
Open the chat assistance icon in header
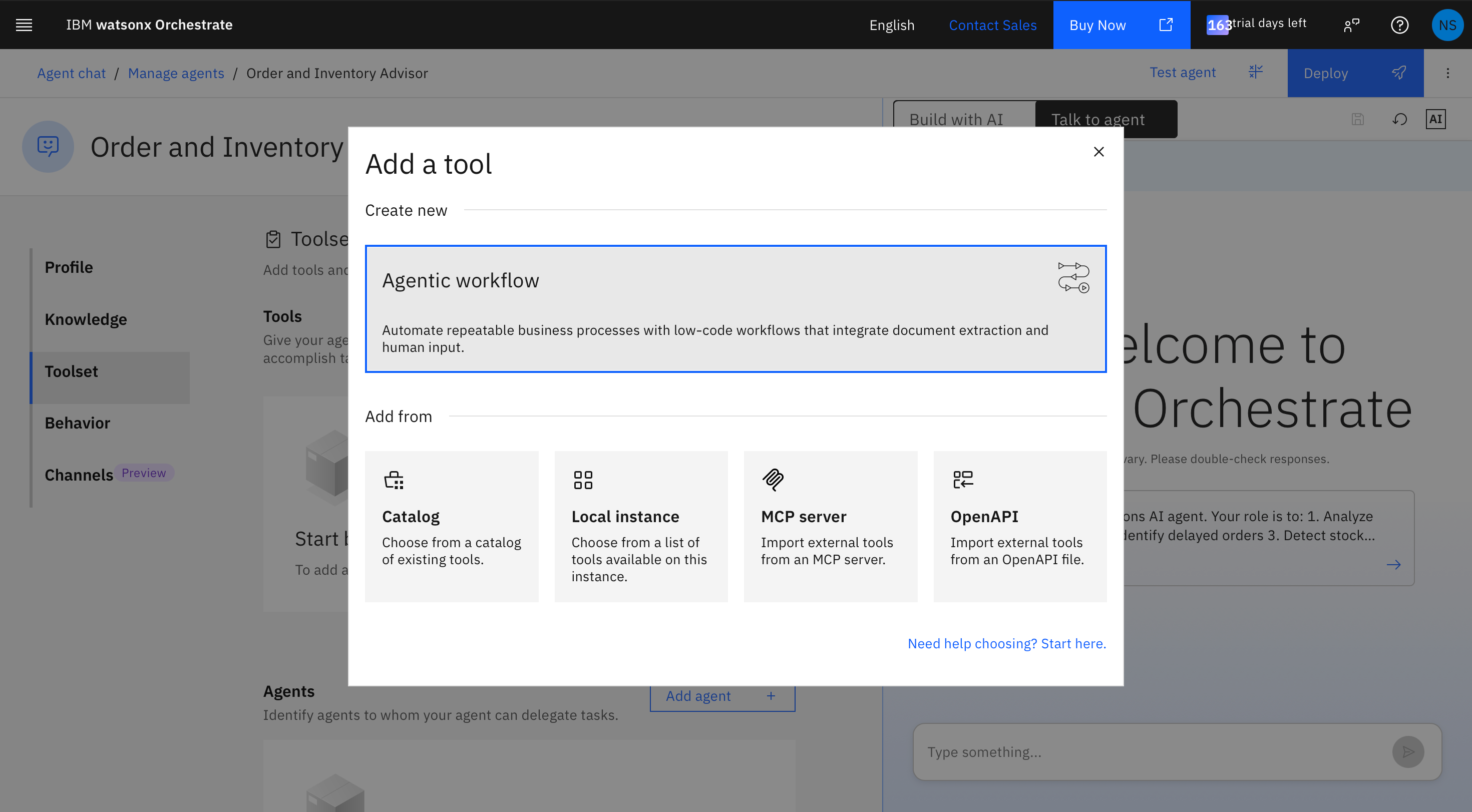[x=1351, y=25]
